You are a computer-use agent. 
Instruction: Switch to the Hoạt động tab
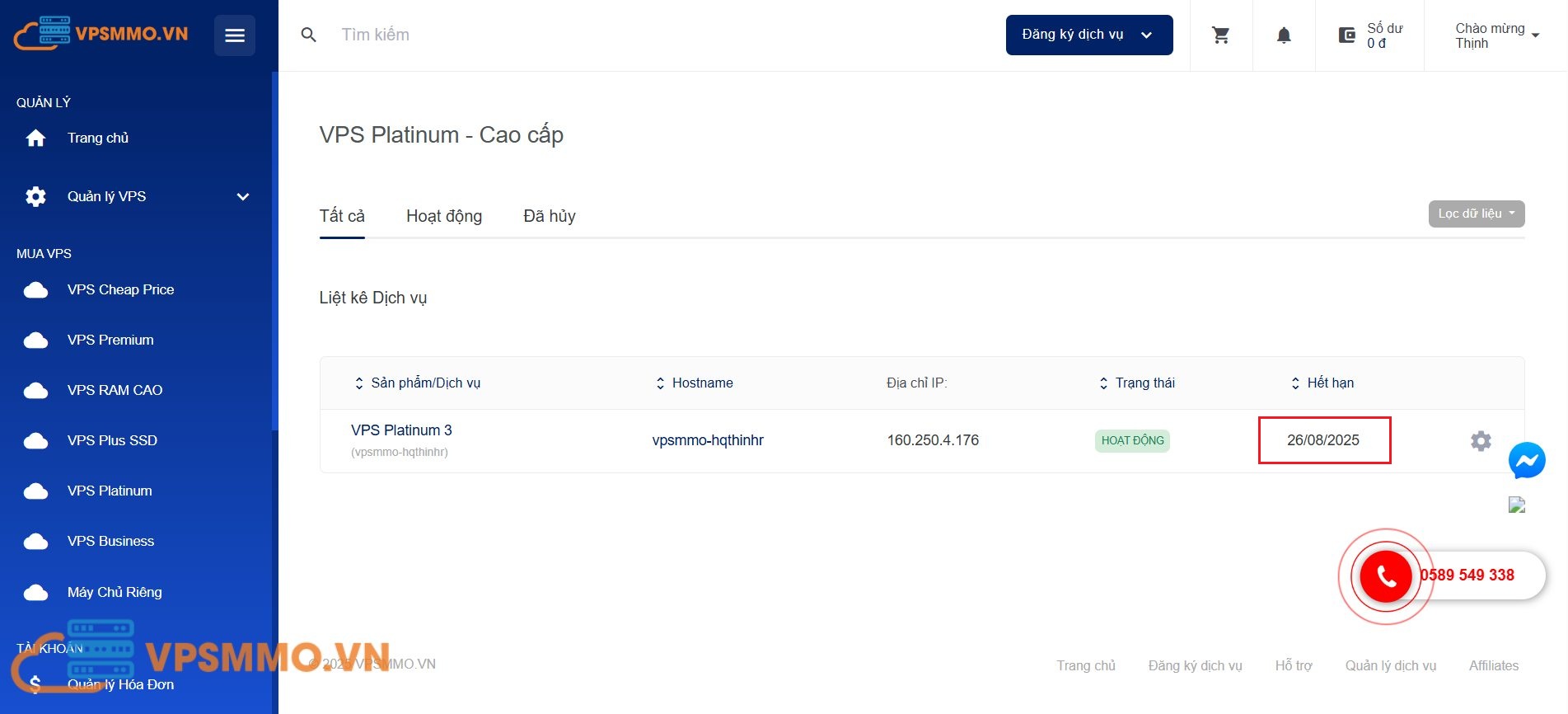pos(444,216)
